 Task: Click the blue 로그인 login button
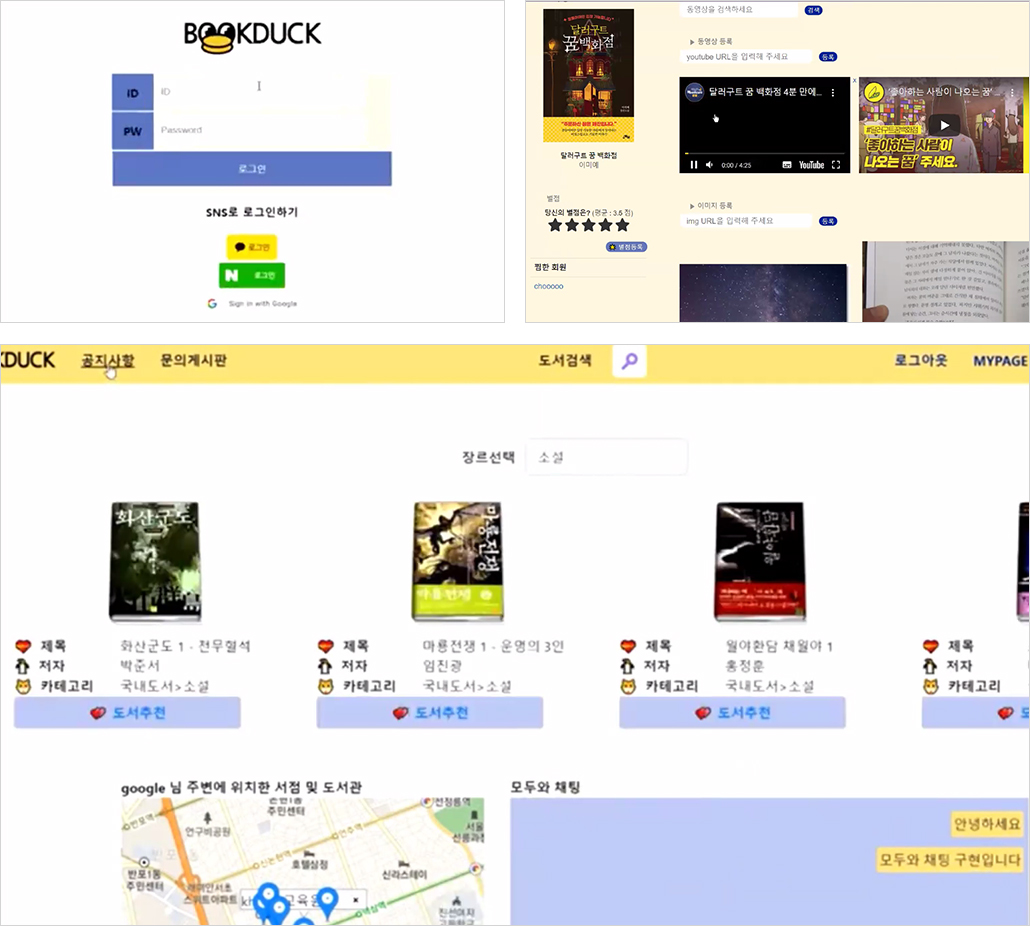pos(252,169)
